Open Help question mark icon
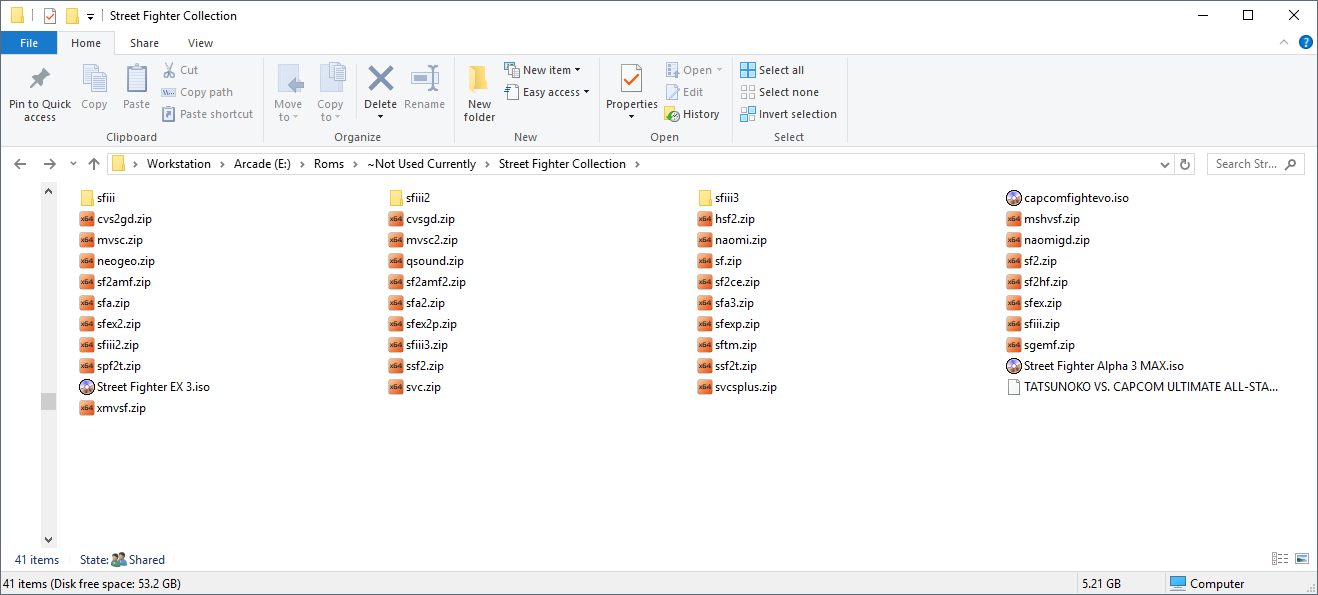The image size is (1318, 595). click(1305, 42)
